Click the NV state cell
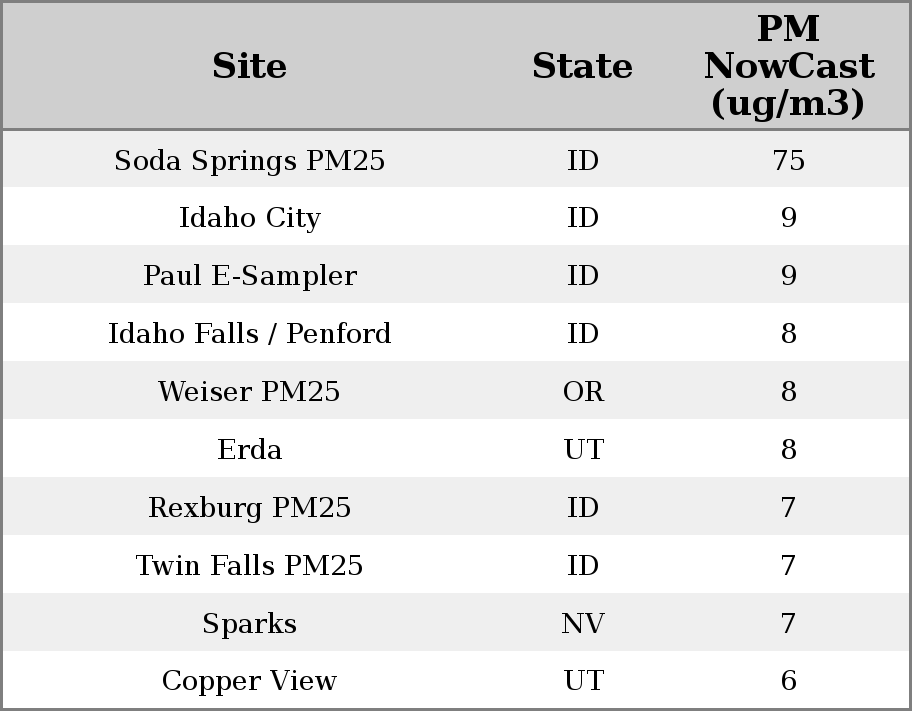This screenshot has width=912, height=711. 583,624
